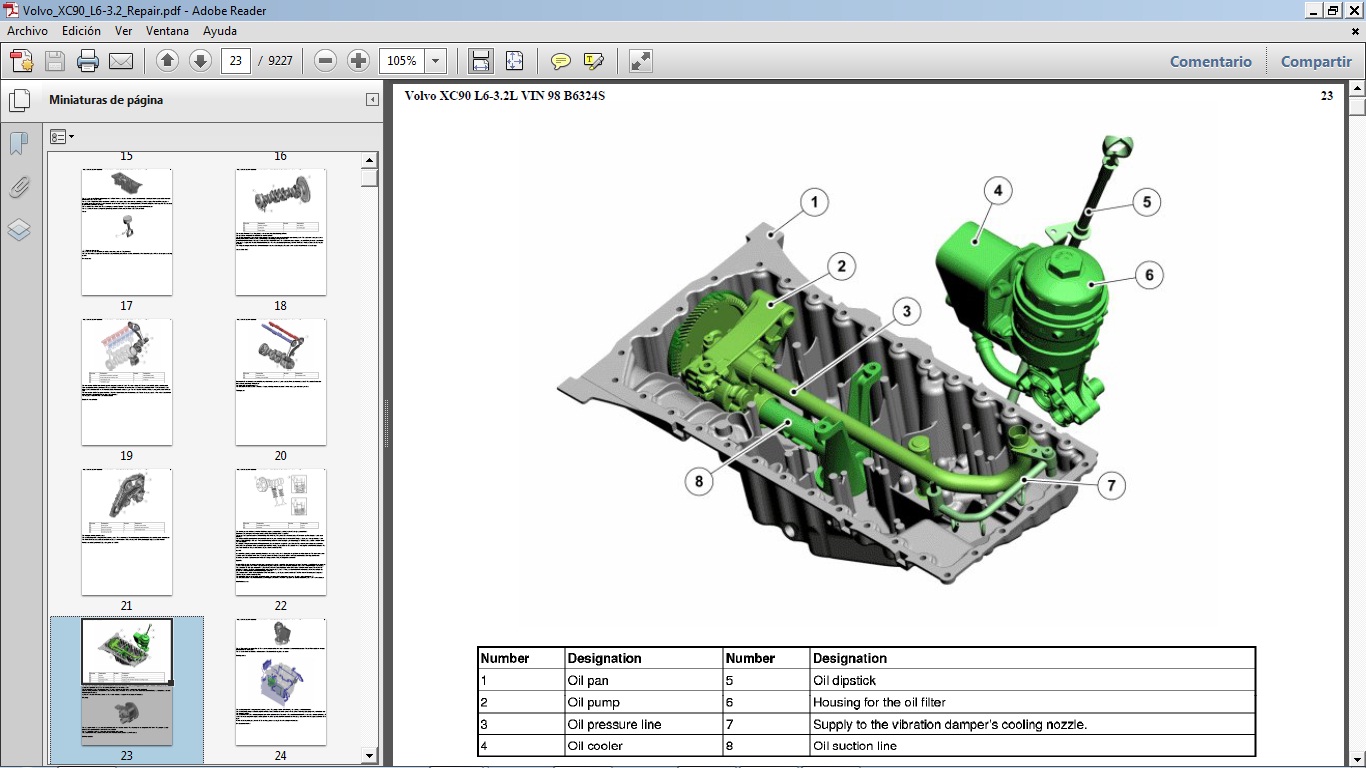Select the page 19 thumbnail
Viewport: 1366px width, 768px height.
pyautogui.click(x=127, y=382)
